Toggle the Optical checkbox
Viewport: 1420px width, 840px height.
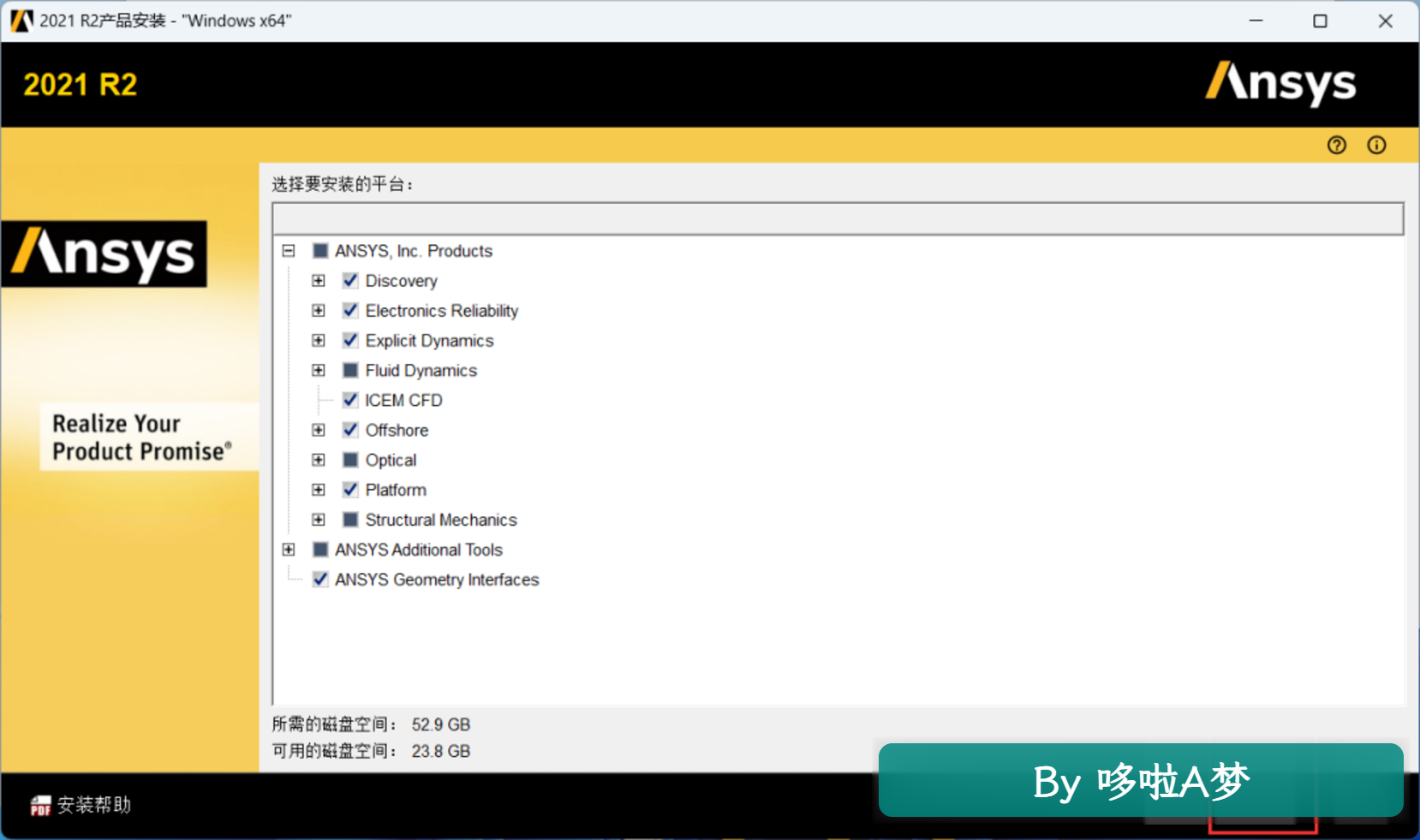(x=350, y=460)
